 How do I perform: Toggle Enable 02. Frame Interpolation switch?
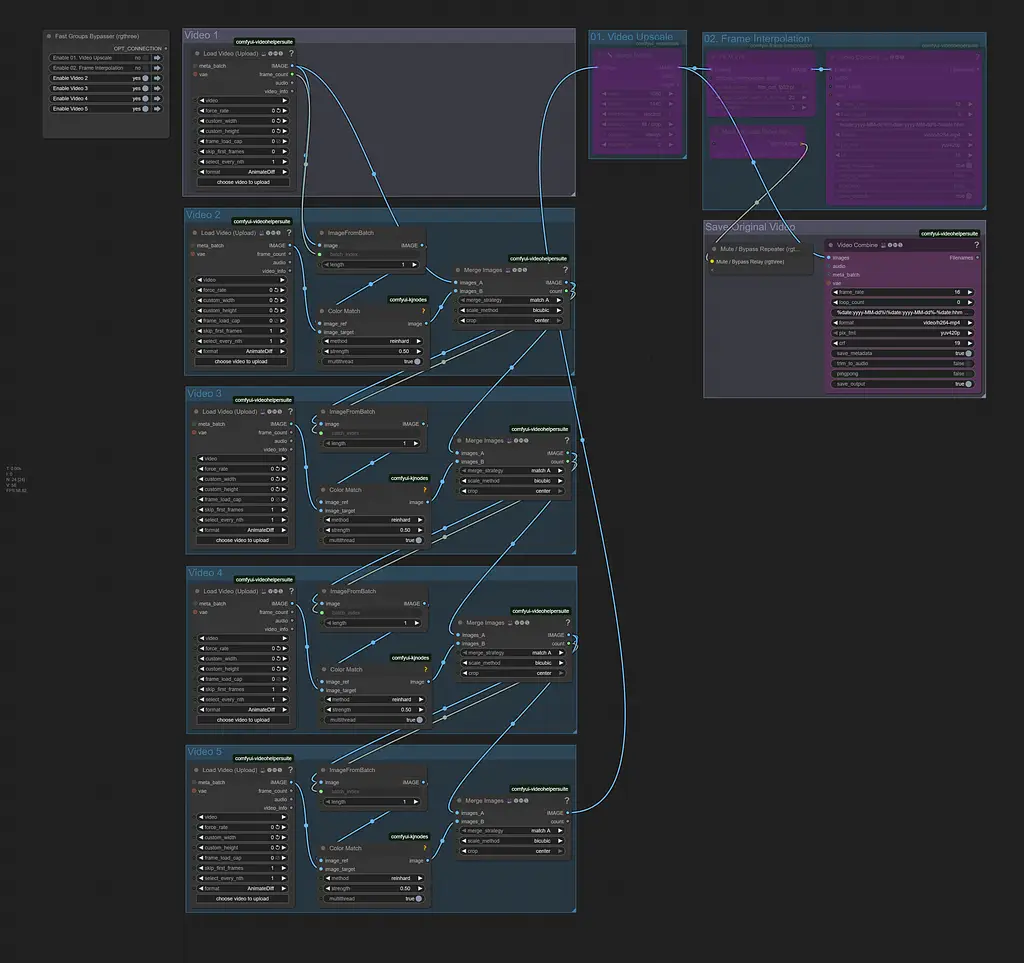click(146, 68)
